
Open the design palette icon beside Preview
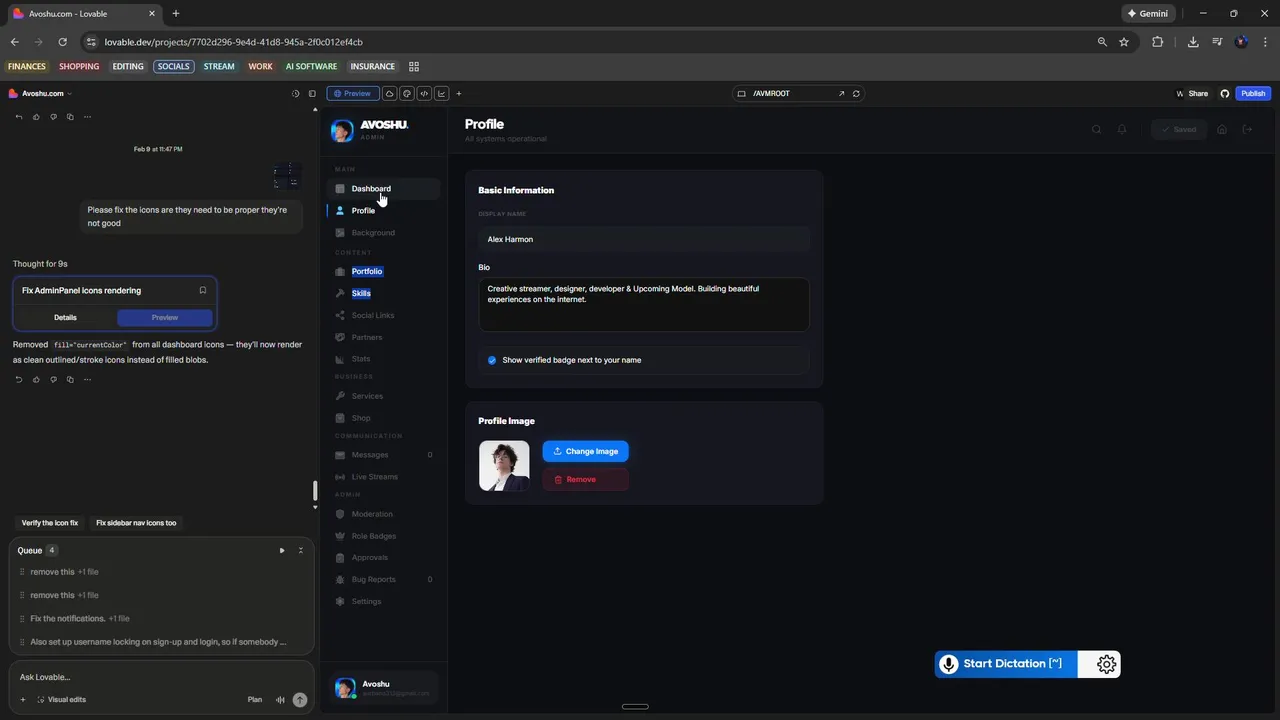407,93
